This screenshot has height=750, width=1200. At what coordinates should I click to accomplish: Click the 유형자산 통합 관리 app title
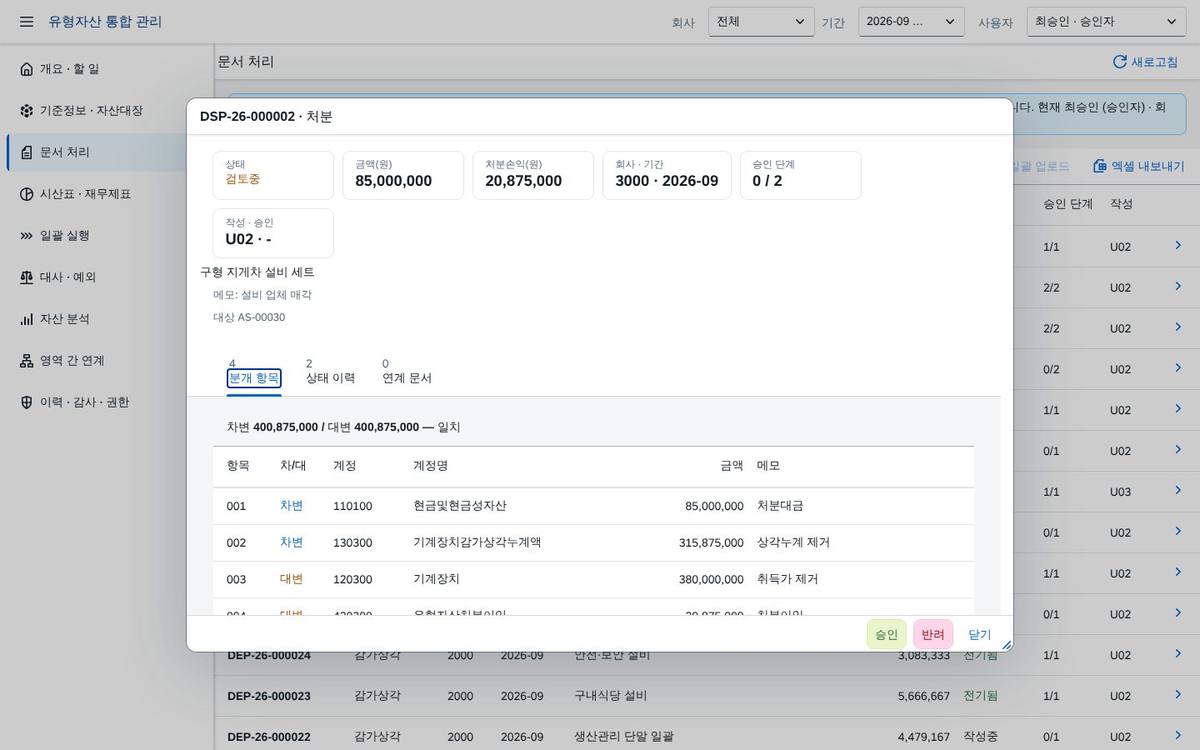105,22
